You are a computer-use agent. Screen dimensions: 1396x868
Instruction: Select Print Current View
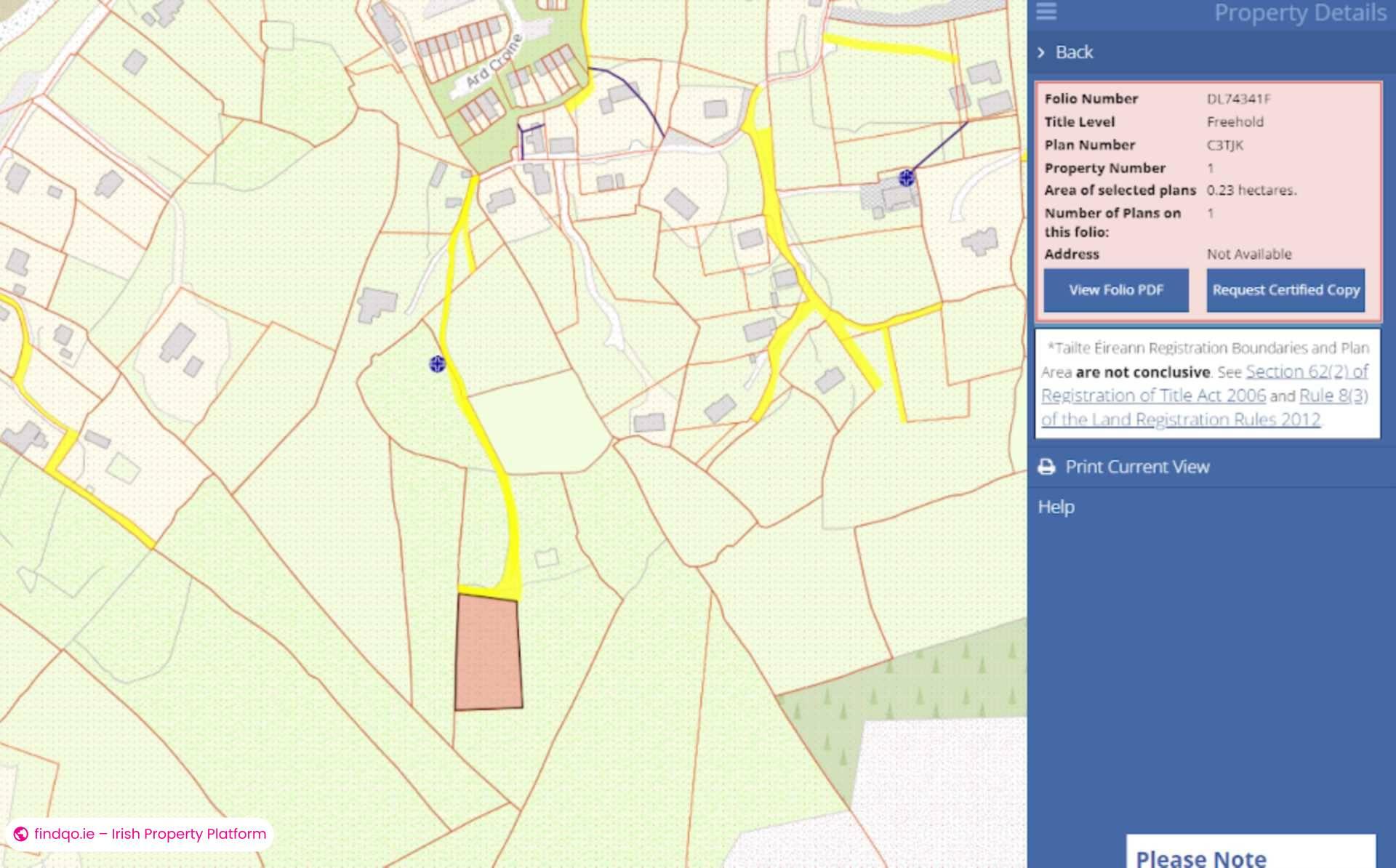[1137, 467]
